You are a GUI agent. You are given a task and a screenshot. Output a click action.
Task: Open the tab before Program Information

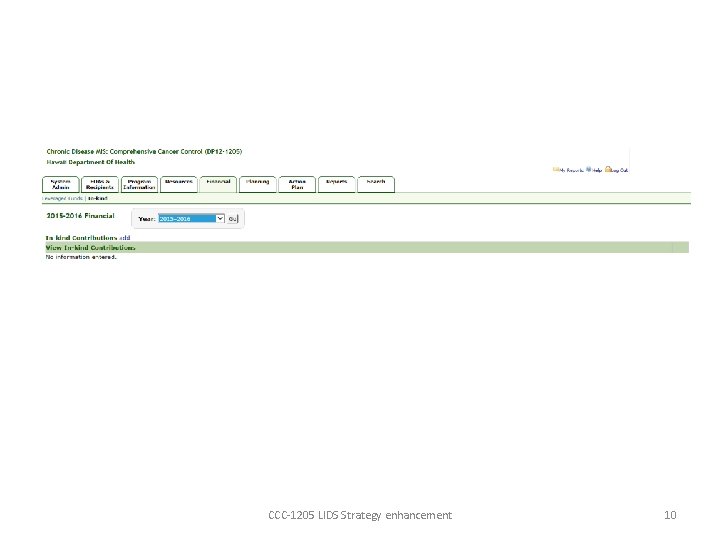click(x=100, y=184)
